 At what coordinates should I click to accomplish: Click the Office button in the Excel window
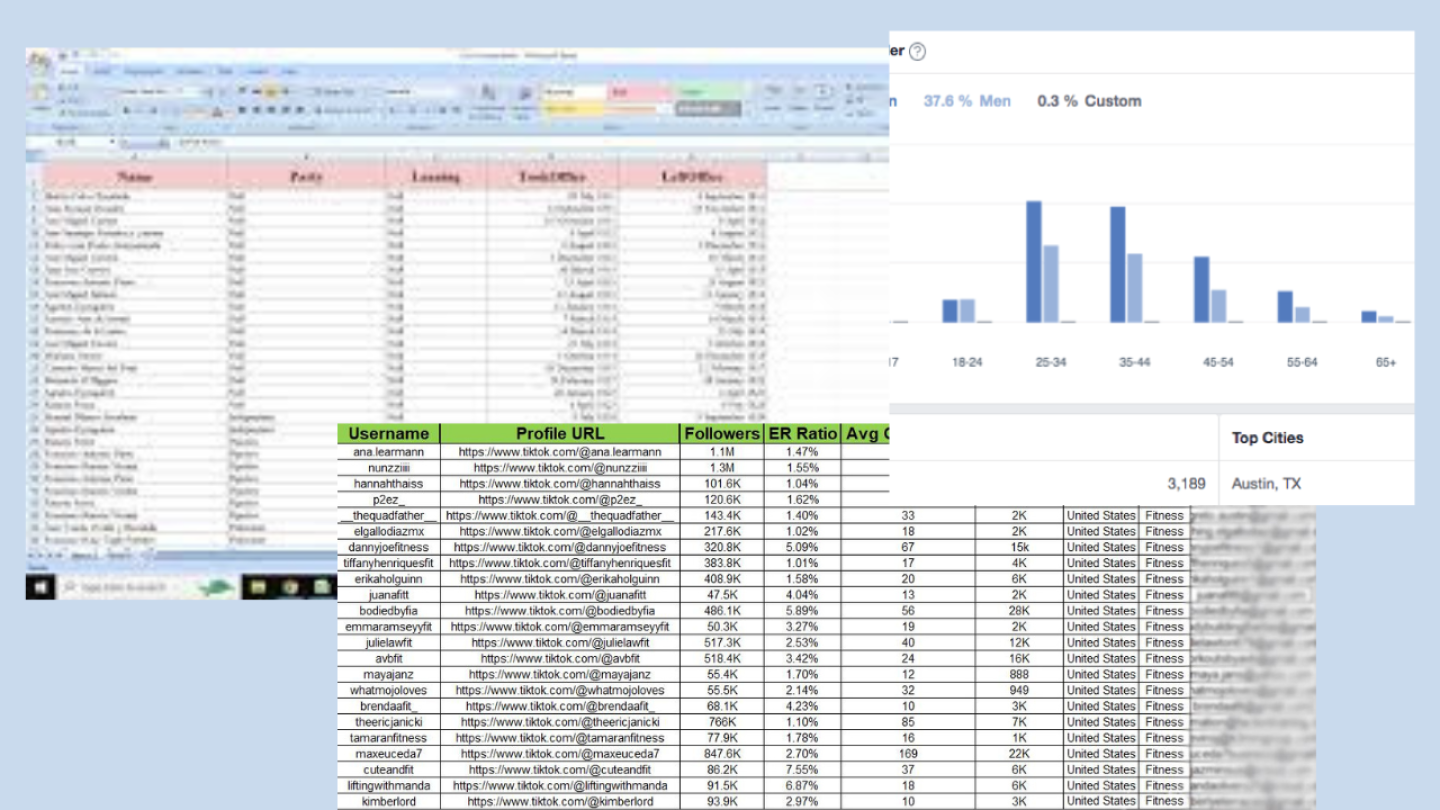(x=39, y=62)
